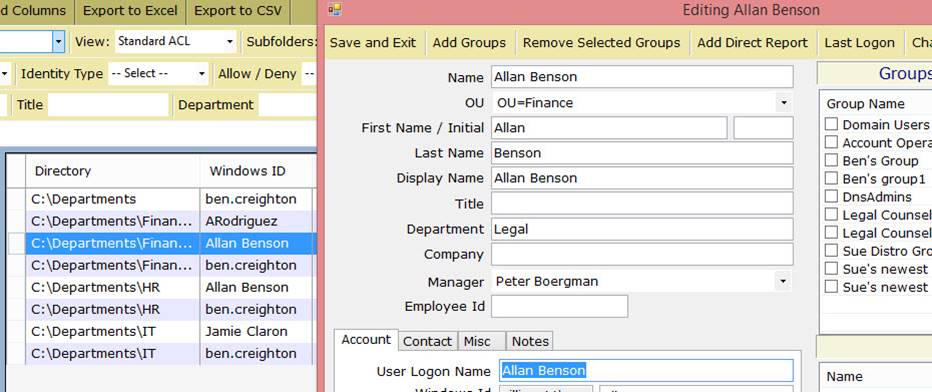Tick the Ben's group1 checkbox
The height and width of the screenshot is (392, 932).
tap(832, 178)
